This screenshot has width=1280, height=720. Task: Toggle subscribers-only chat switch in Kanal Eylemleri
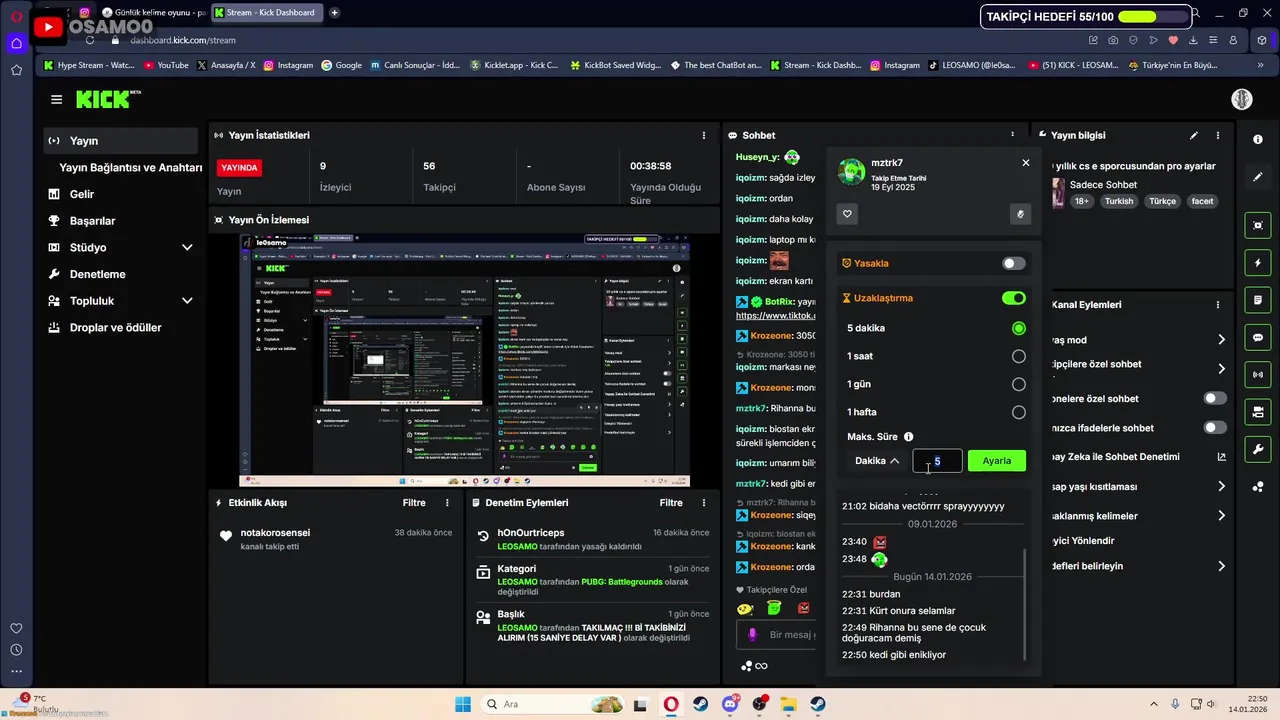(1215, 398)
